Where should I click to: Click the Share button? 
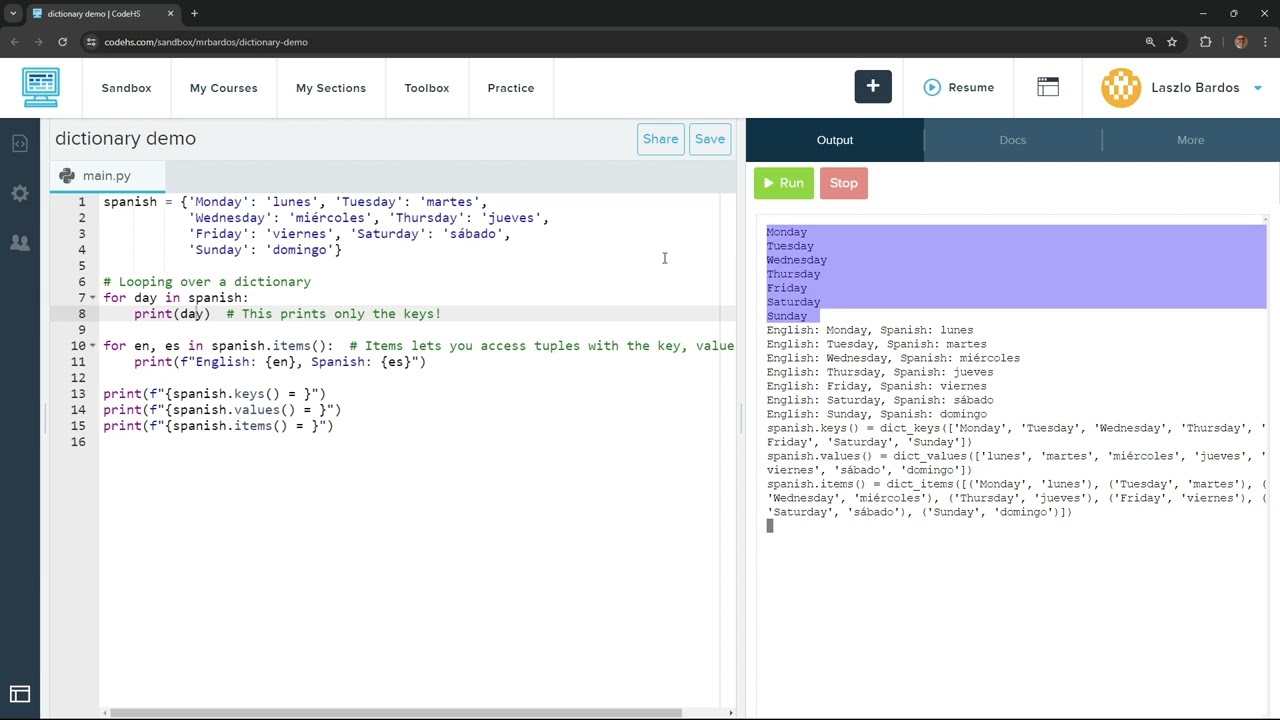(x=660, y=139)
